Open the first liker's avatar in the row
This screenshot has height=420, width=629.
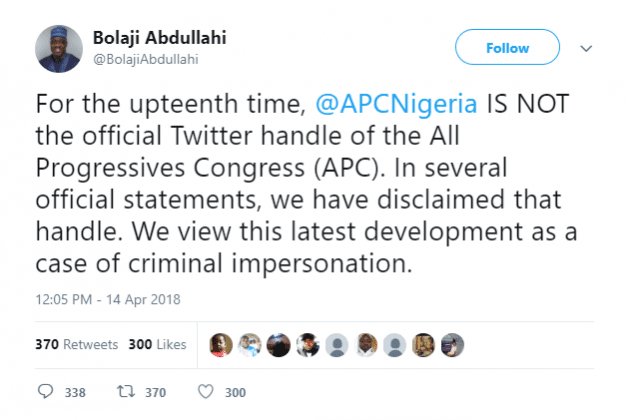221,345
